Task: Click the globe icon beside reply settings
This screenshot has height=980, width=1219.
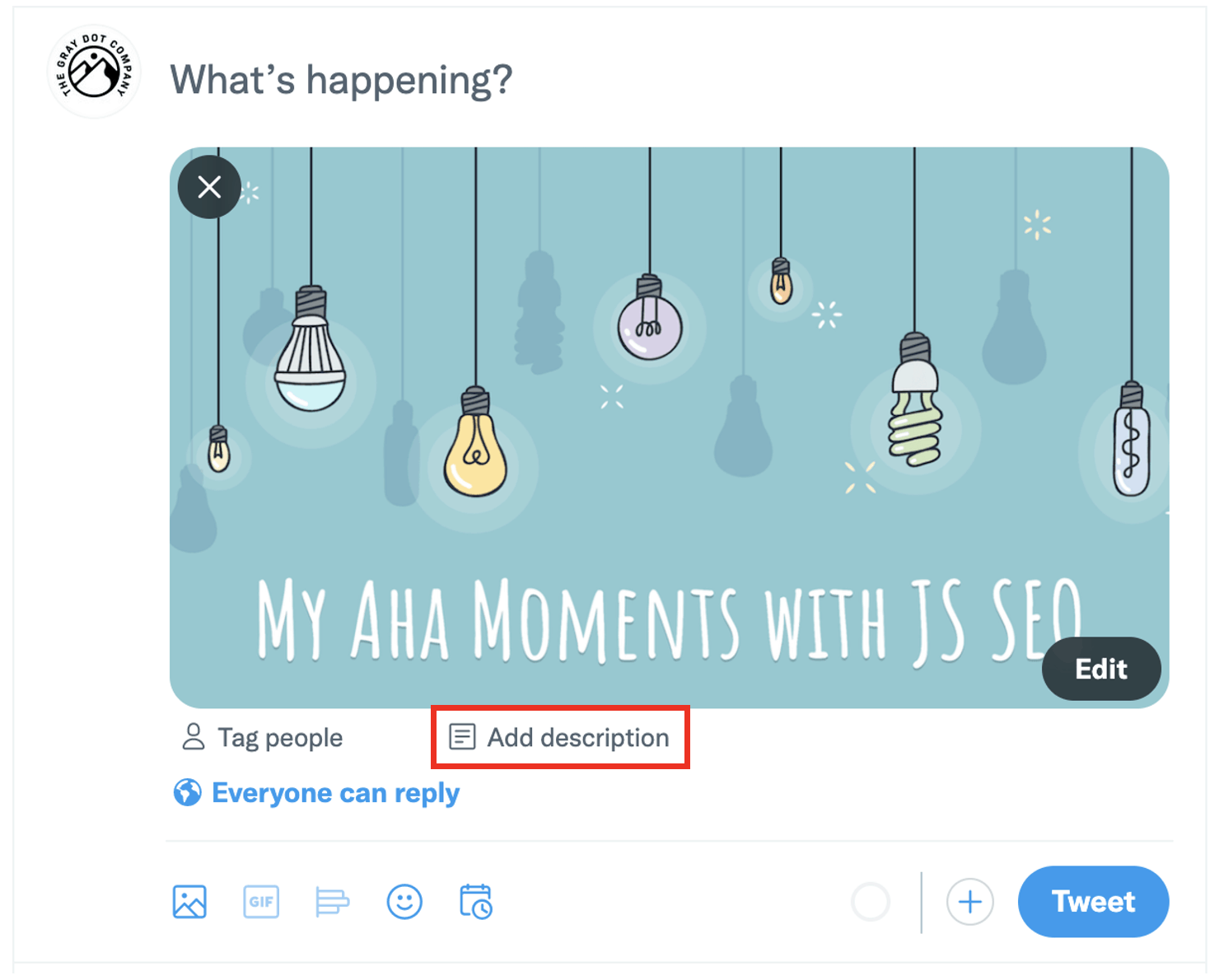Action: tap(187, 793)
